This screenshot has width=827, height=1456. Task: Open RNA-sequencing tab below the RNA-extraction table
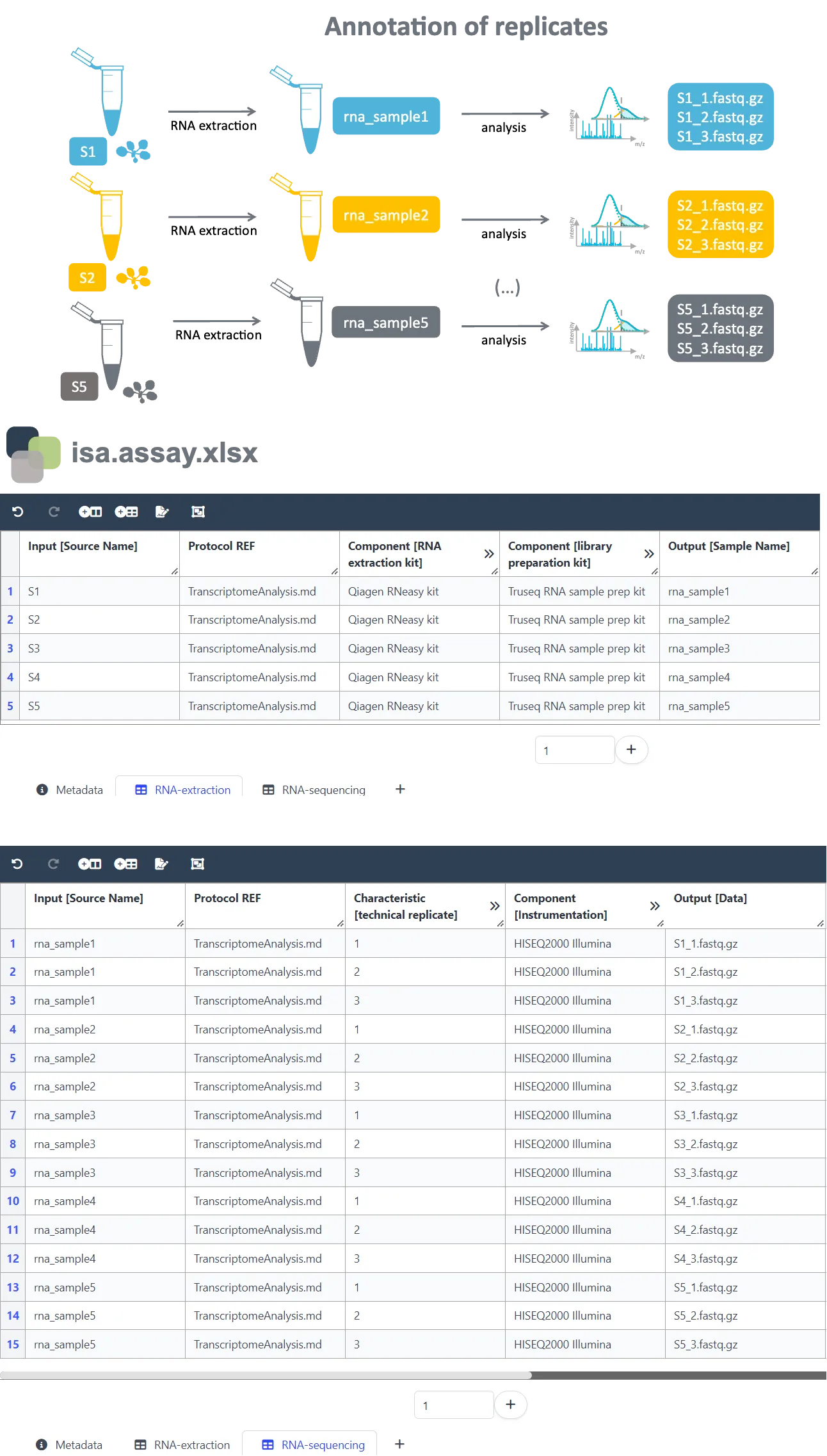[x=315, y=789]
